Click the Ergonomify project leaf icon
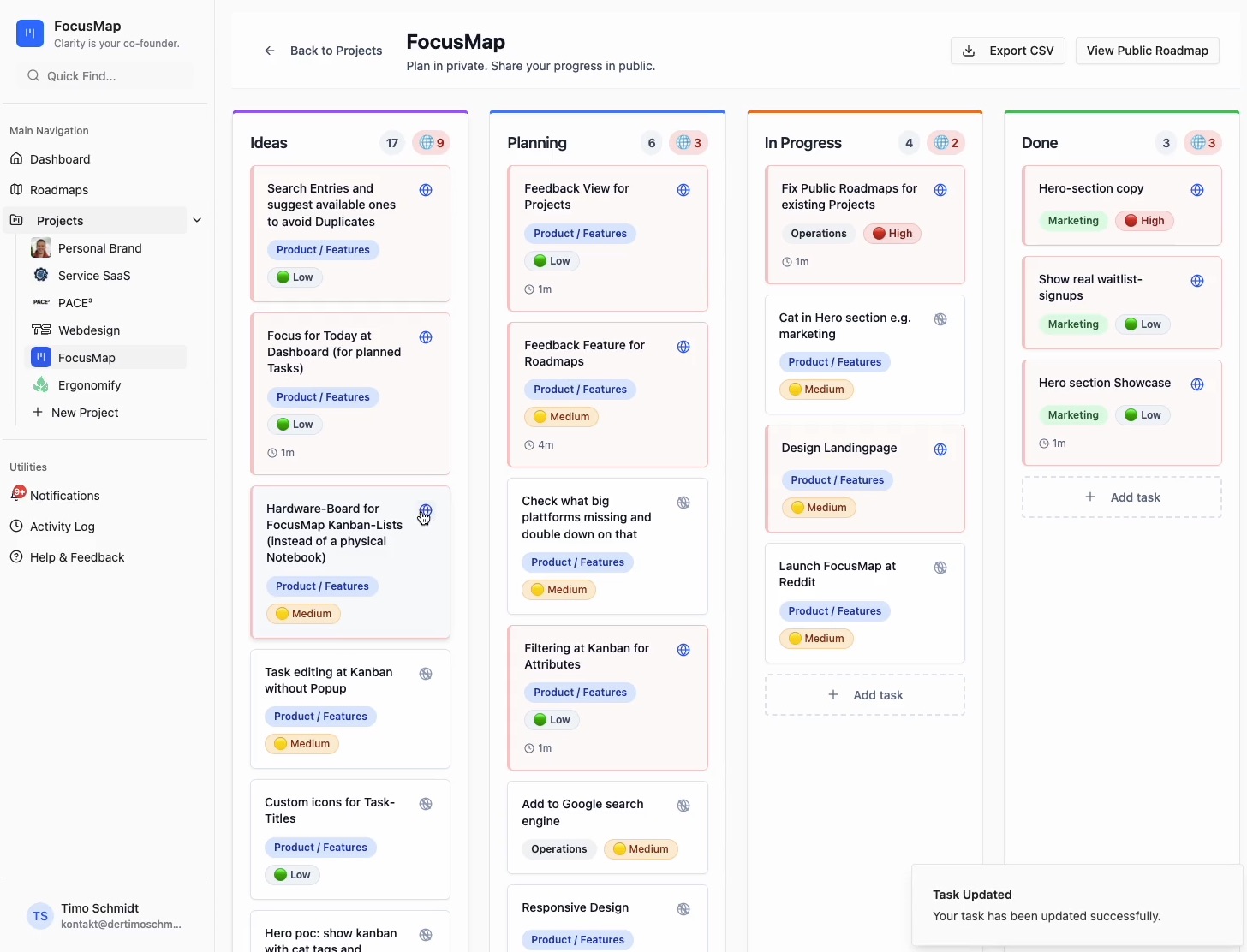The height and width of the screenshot is (952, 1247). click(41, 385)
